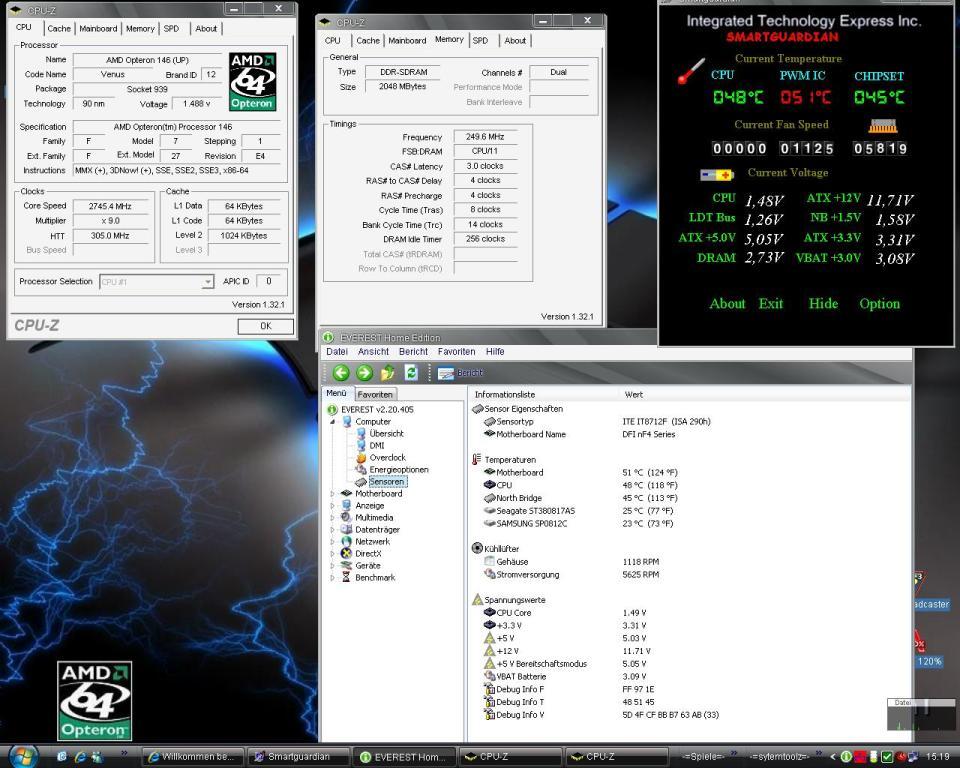Screen dimensions: 960x768
Task: Open SPD tab in second CPU-Z window
Action: (x=480, y=40)
